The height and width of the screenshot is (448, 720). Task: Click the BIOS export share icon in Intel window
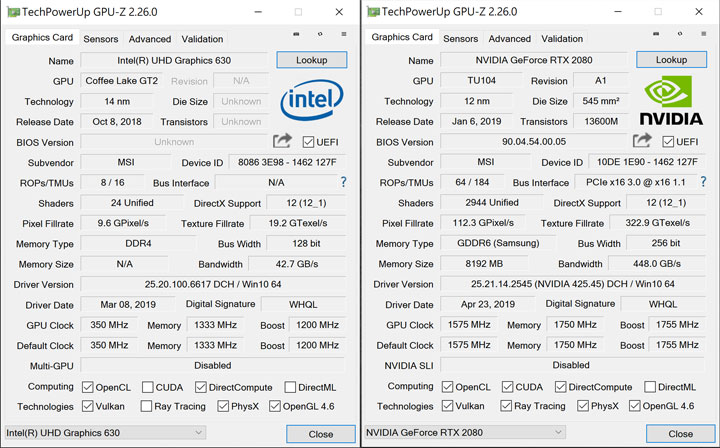tap(282, 141)
